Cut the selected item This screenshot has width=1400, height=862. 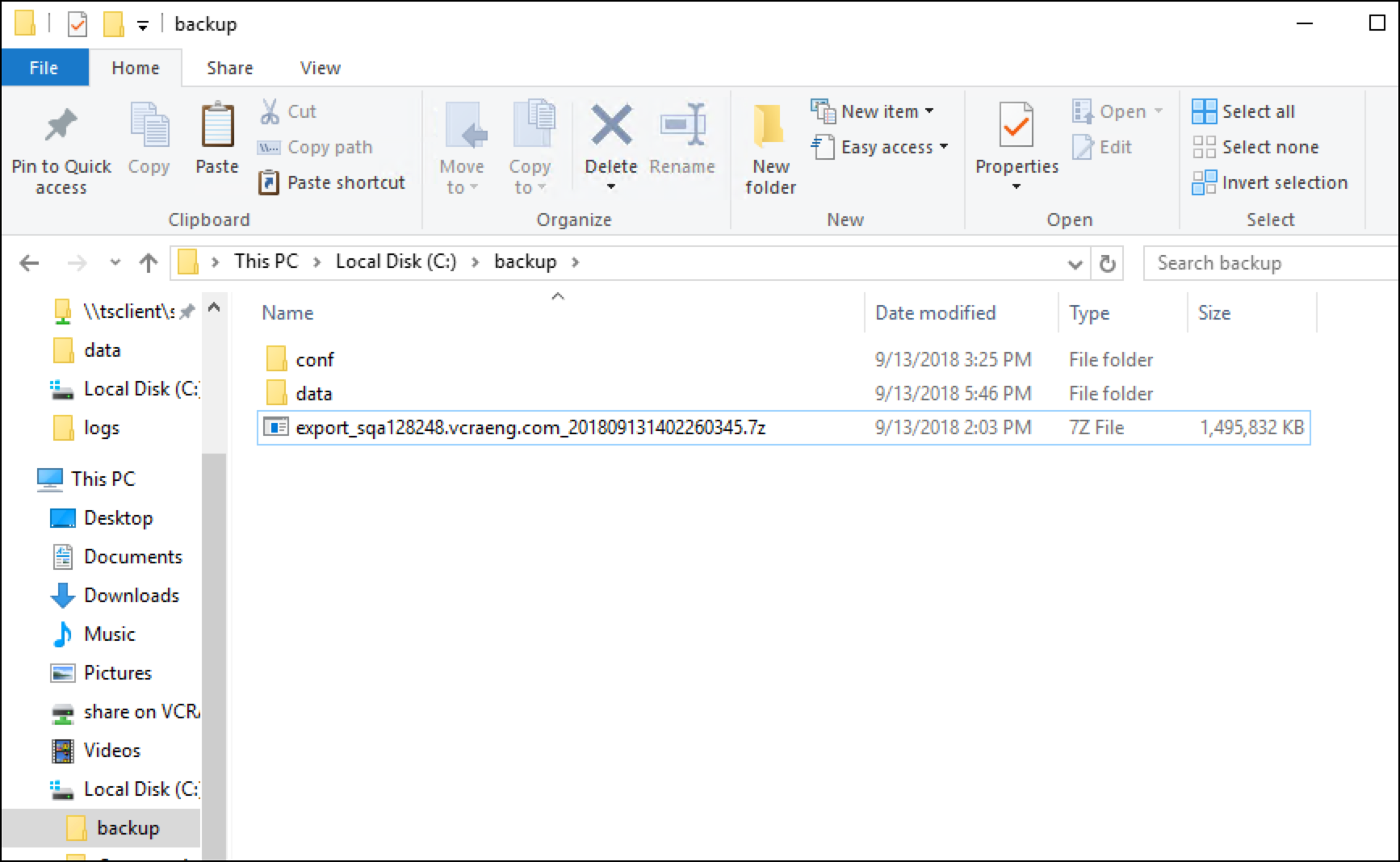coord(288,111)
